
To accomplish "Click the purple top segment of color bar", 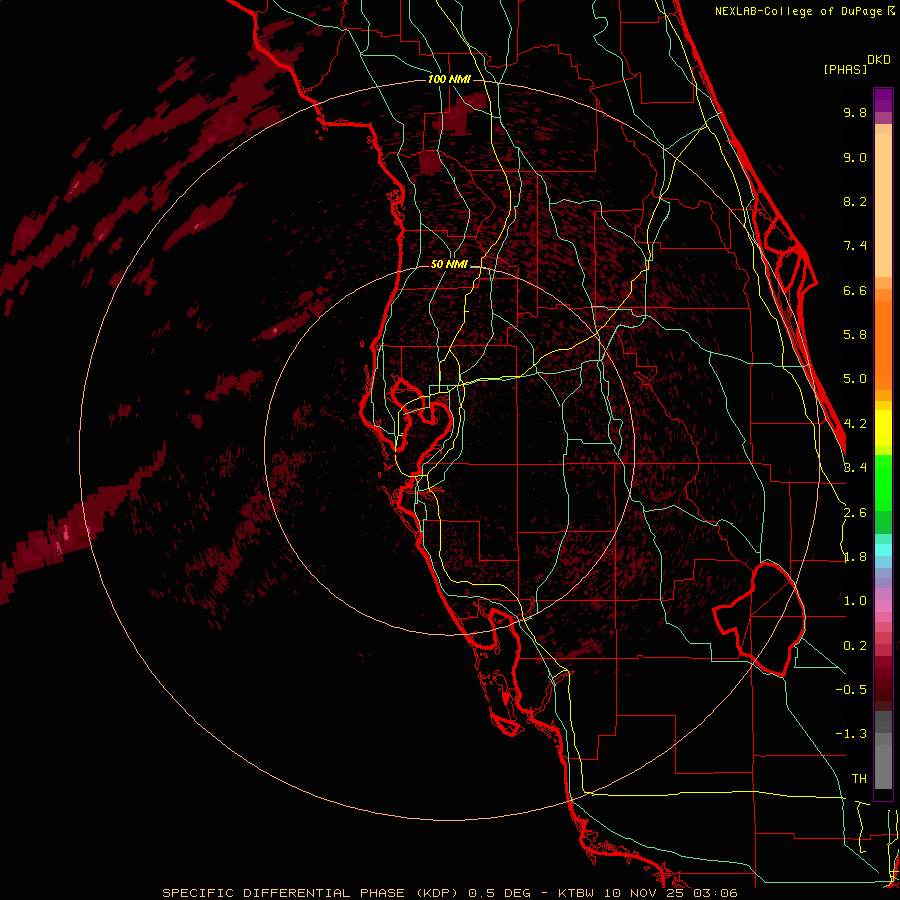I will point(883,100).
